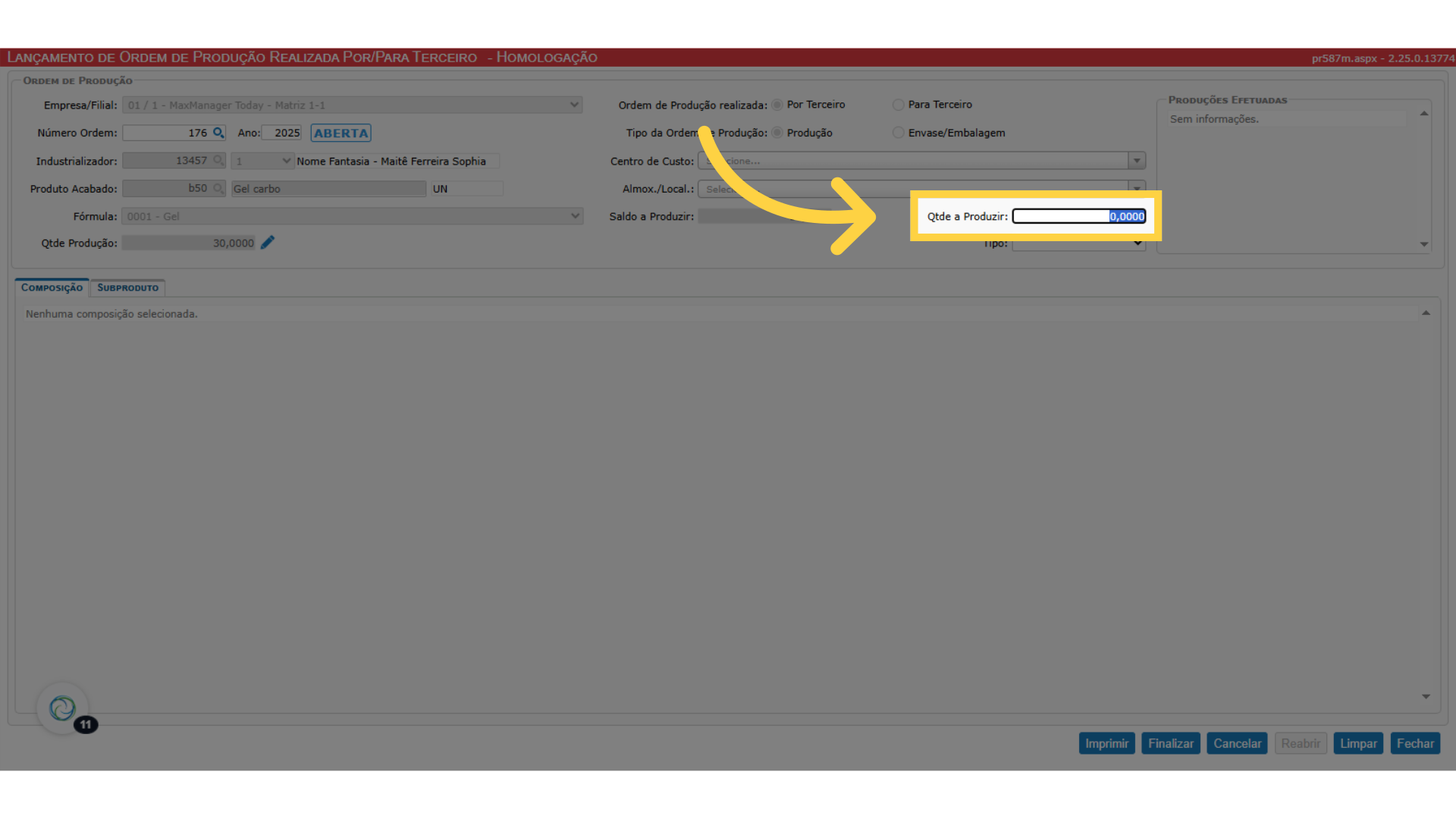Click the pencil edit icon beside Qtde Produção
This screenshot has height=819, width=1456.
(268, 243)
